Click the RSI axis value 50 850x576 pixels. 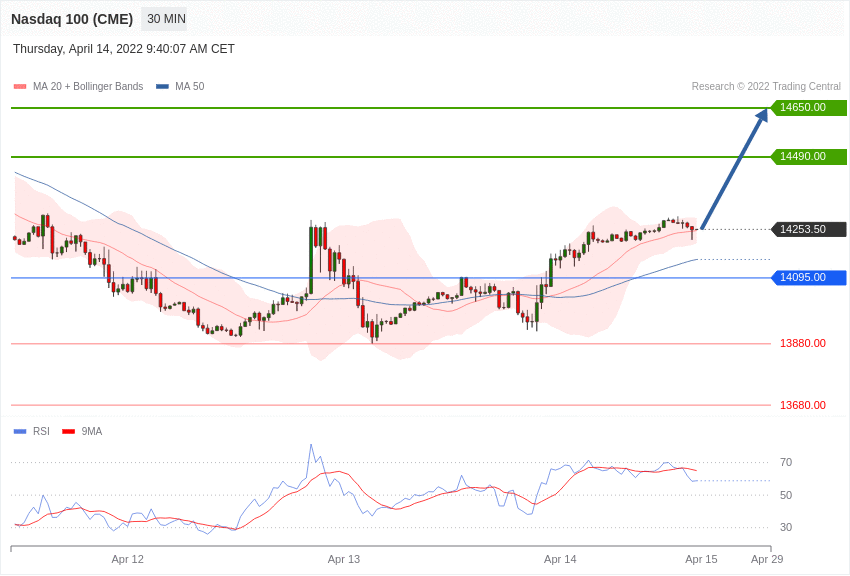(785, 495)
